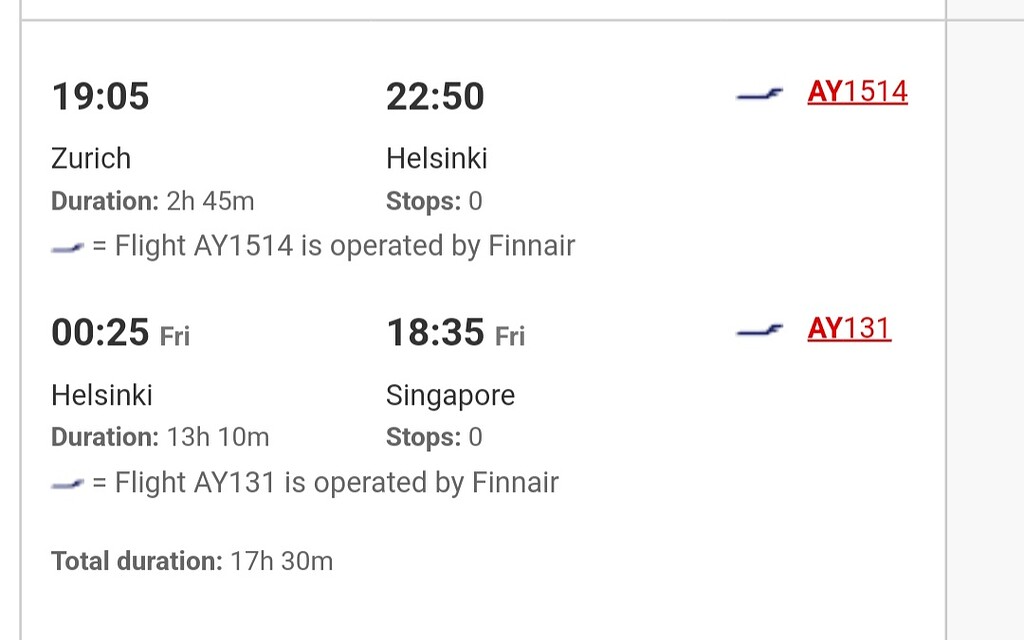Screen dimensions: 1024x640
Task: Click the Helsinki departure city on the second leg
Action: [x=102, y=395]
